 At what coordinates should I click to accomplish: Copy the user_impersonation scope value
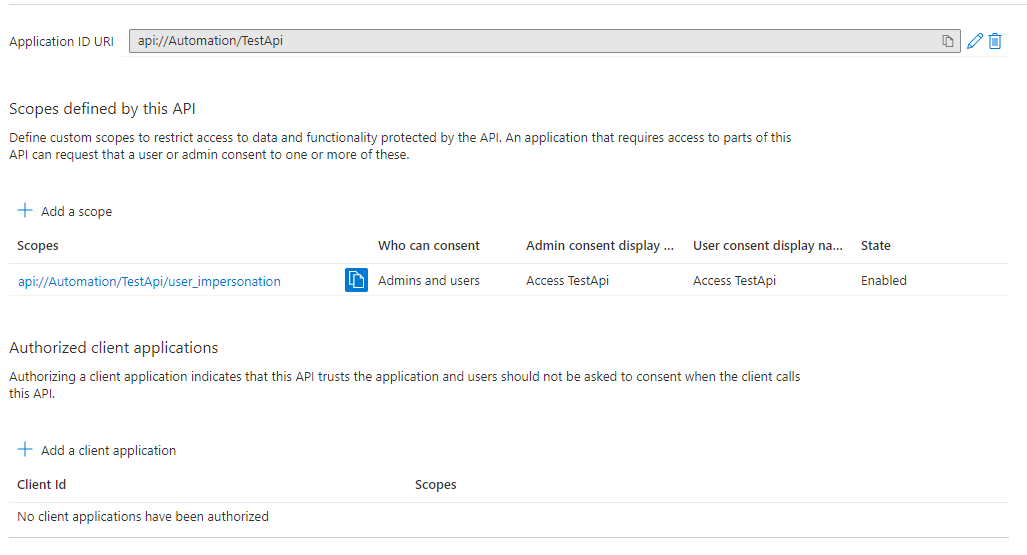pos(356,280)
